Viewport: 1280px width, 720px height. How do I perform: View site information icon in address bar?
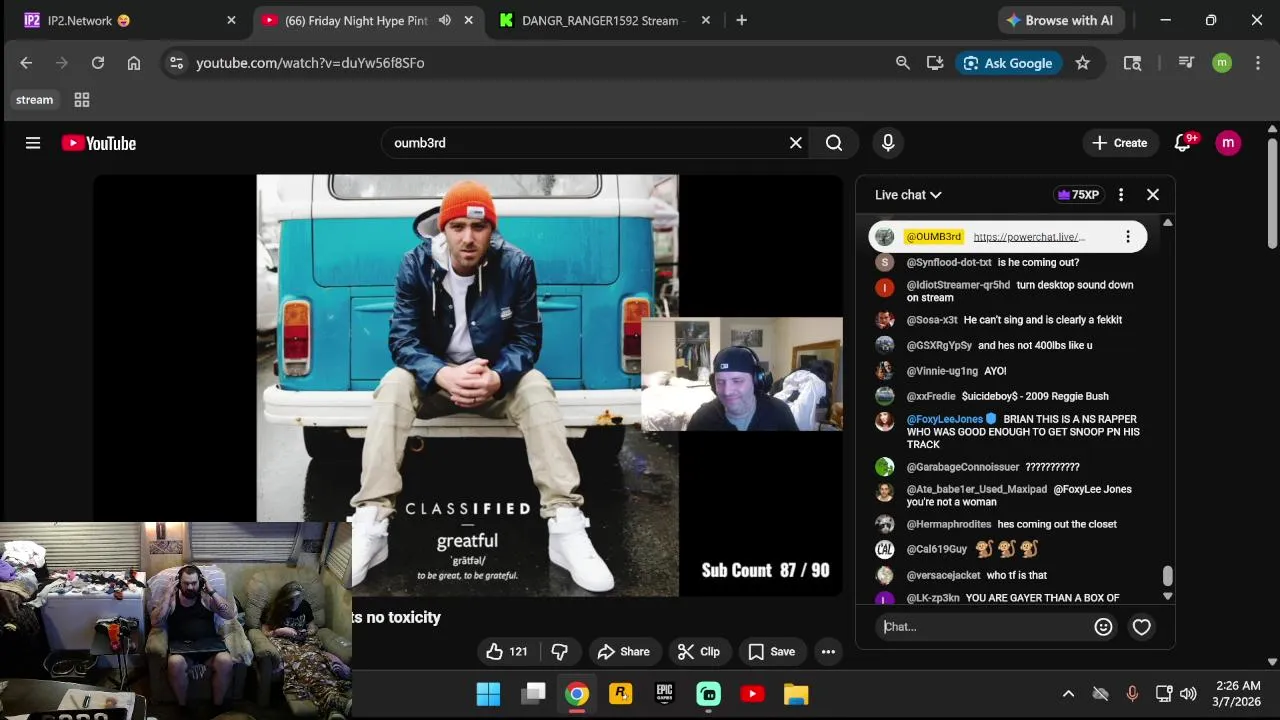(x=176, y=63)
